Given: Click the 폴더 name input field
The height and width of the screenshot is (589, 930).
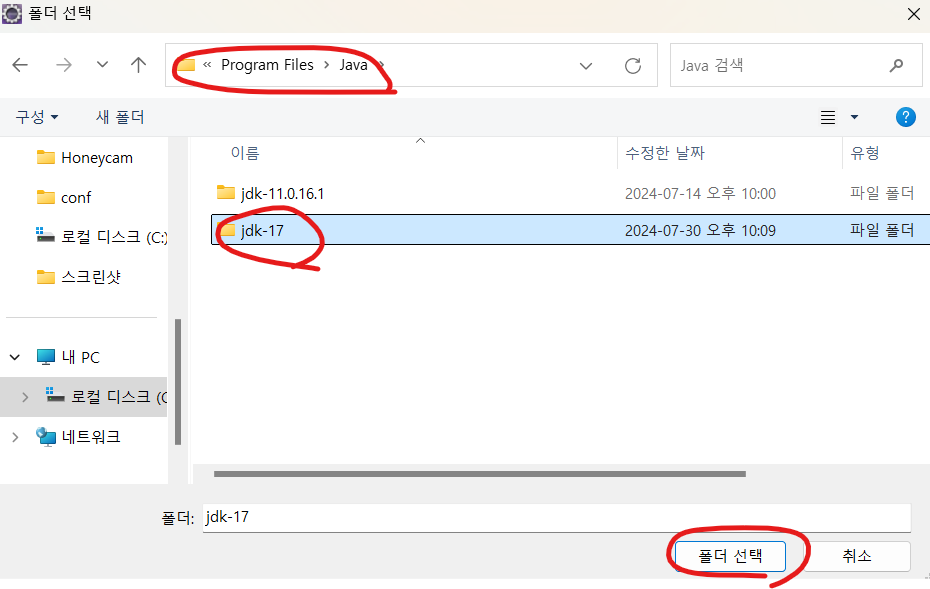Looking at the screenshot, I should pos(556,518).
